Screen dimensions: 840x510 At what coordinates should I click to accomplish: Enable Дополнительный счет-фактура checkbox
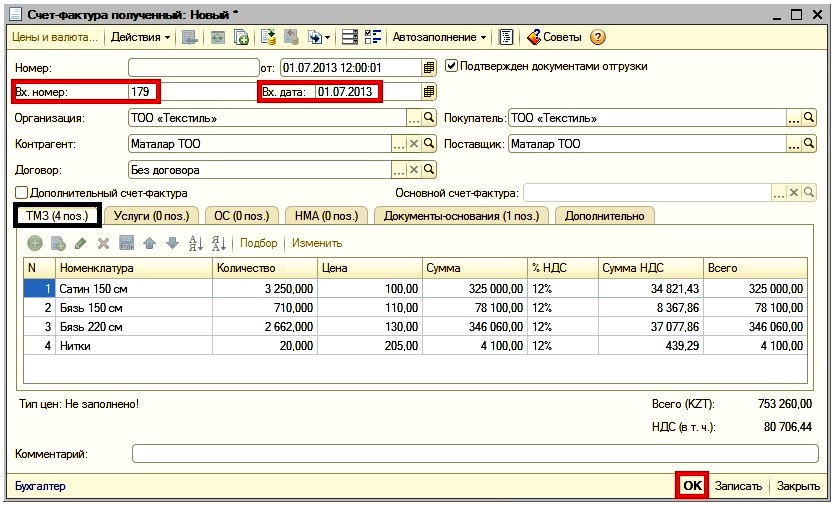pyautogui.click(x=21, y=193)
